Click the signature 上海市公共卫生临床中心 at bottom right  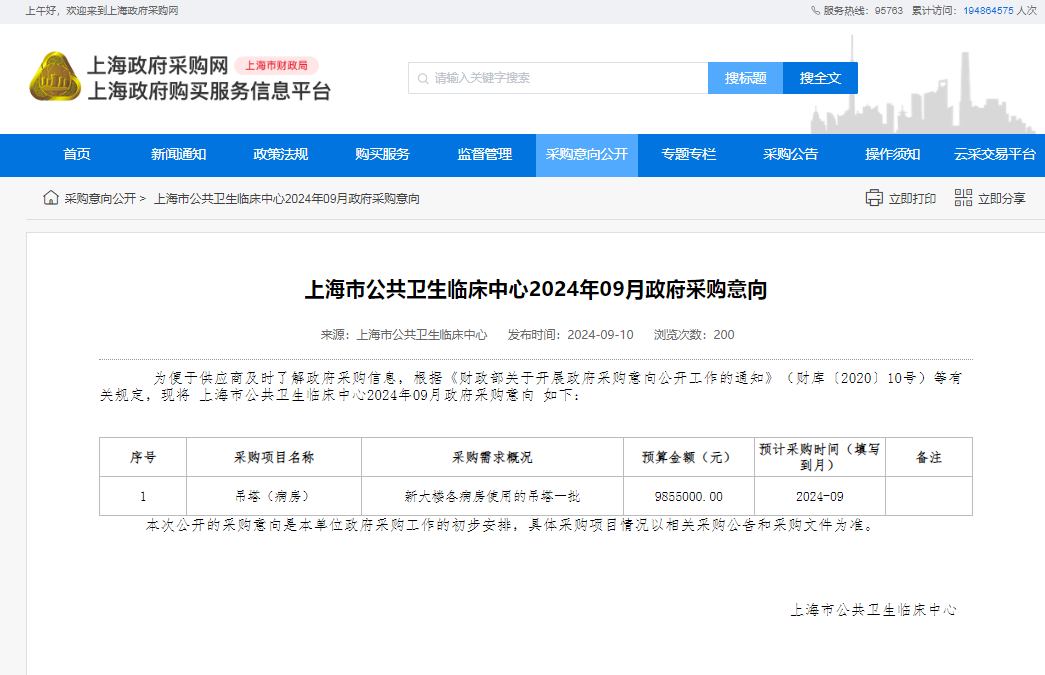874,610
